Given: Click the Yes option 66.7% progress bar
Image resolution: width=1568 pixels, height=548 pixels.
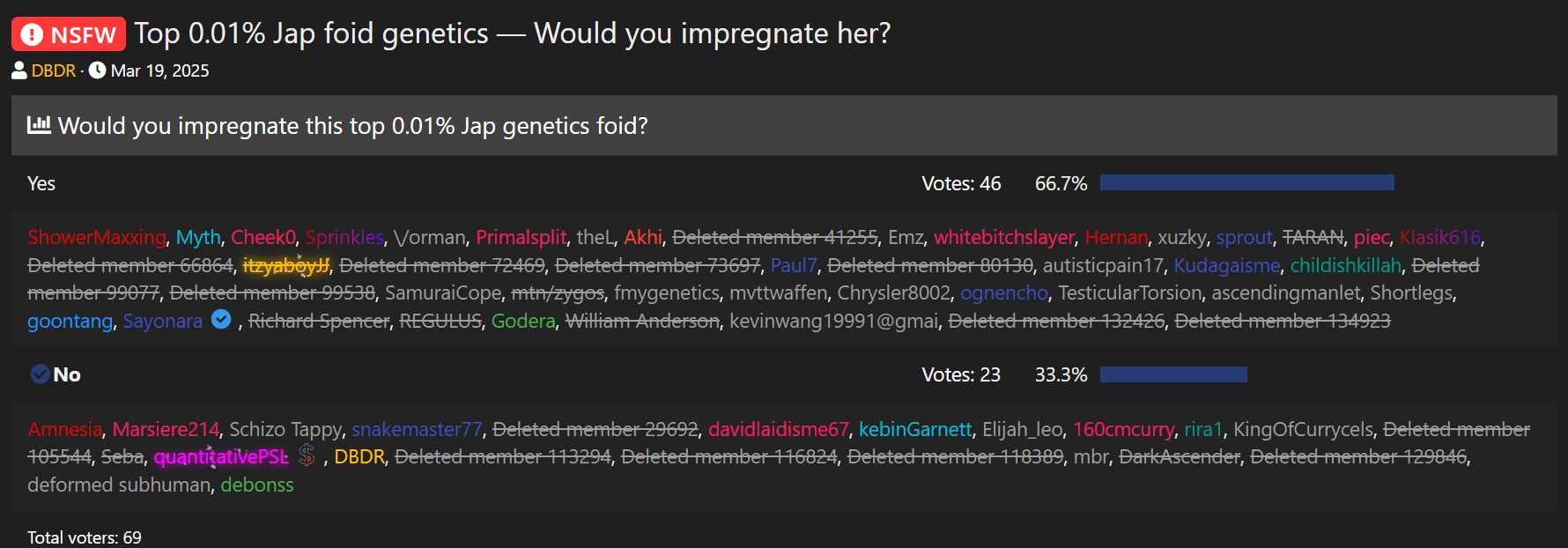Looking at the screenshot, I should pyautogui.click(x=1246, y=182).
